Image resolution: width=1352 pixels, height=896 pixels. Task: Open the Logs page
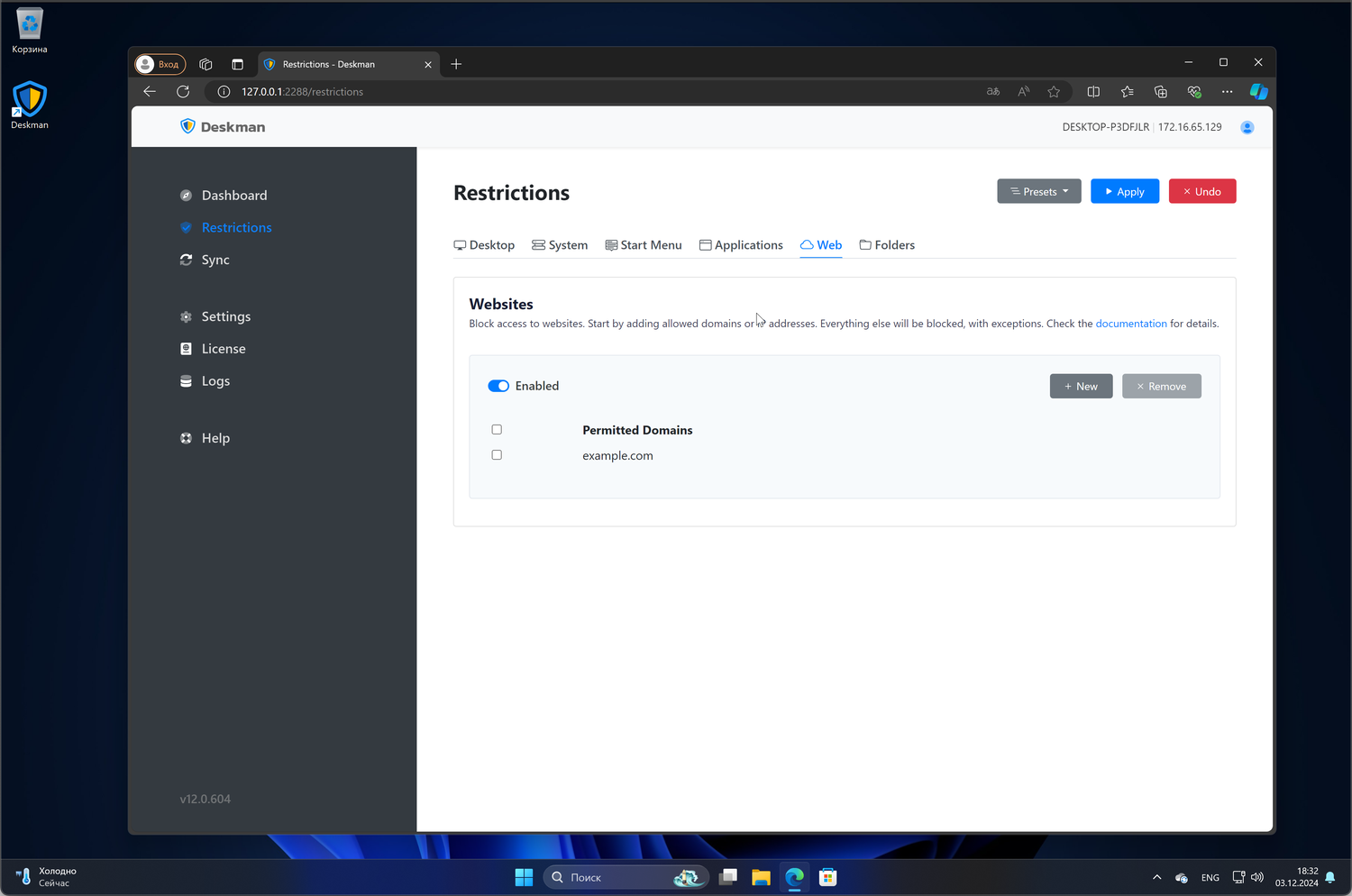[205, 381]
